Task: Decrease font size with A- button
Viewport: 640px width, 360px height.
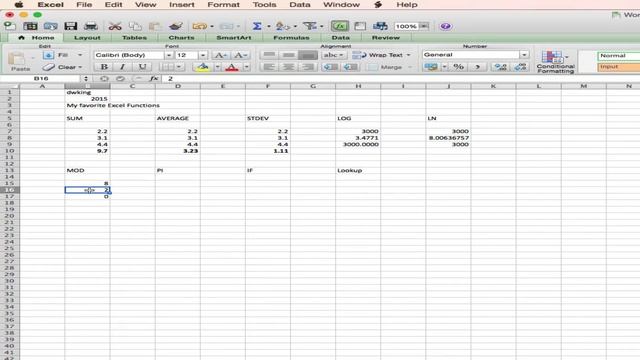Action: coord(240,55)
